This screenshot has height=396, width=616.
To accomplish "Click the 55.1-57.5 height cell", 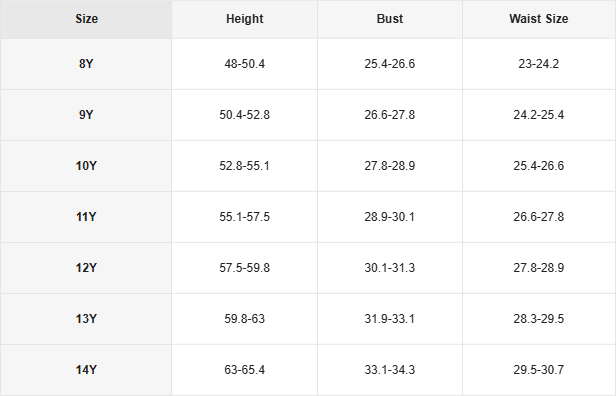I will point(244,217).
